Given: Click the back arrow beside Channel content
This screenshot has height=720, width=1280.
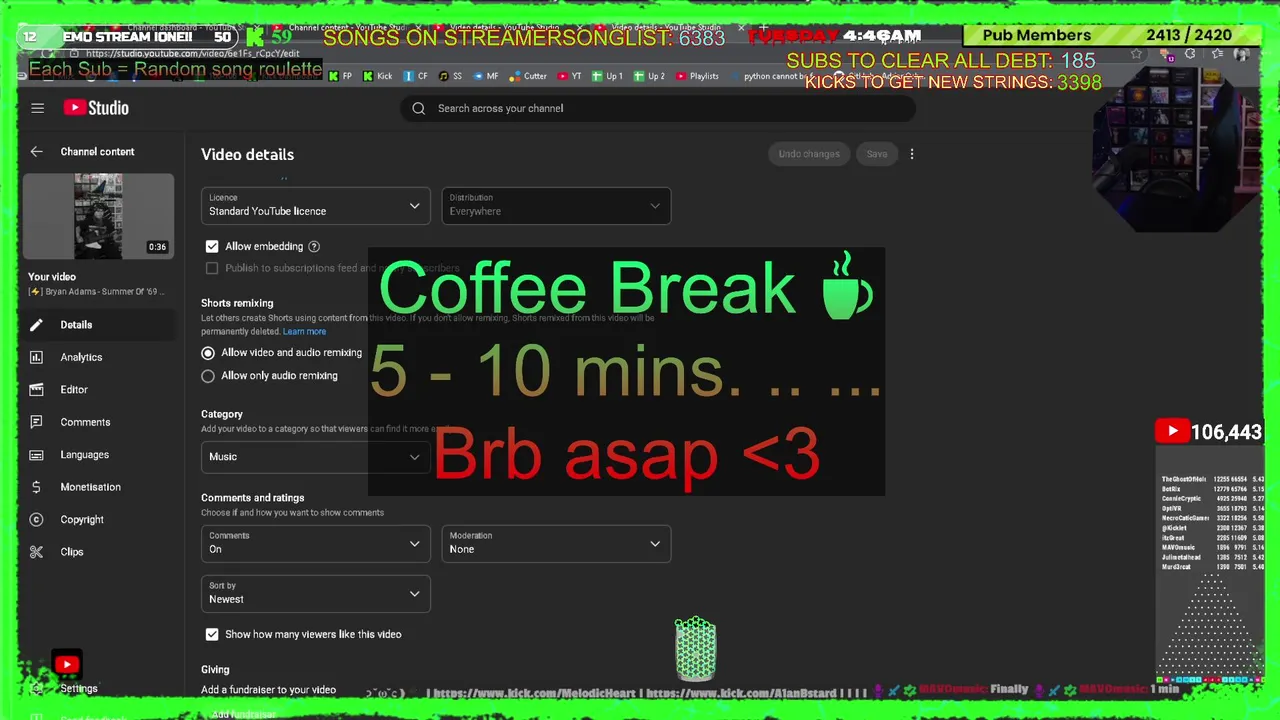Looking at the screenshot, I should click(37, 152).
